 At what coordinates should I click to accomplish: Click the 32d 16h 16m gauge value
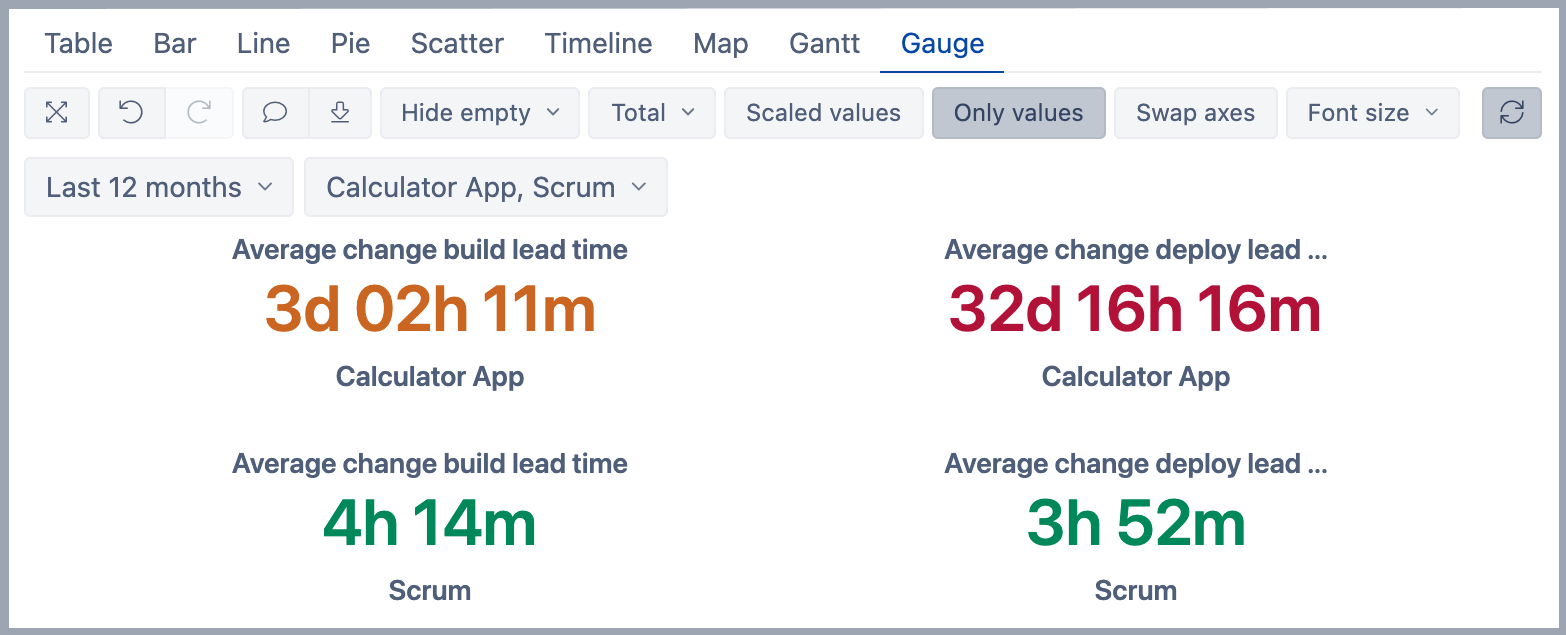(1135, 310)
